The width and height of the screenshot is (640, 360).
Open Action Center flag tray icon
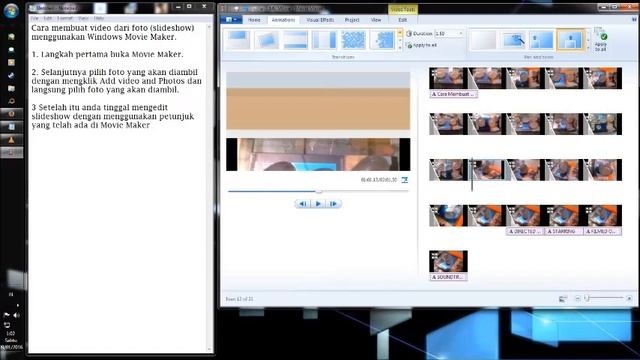click(x=7, y=315)
